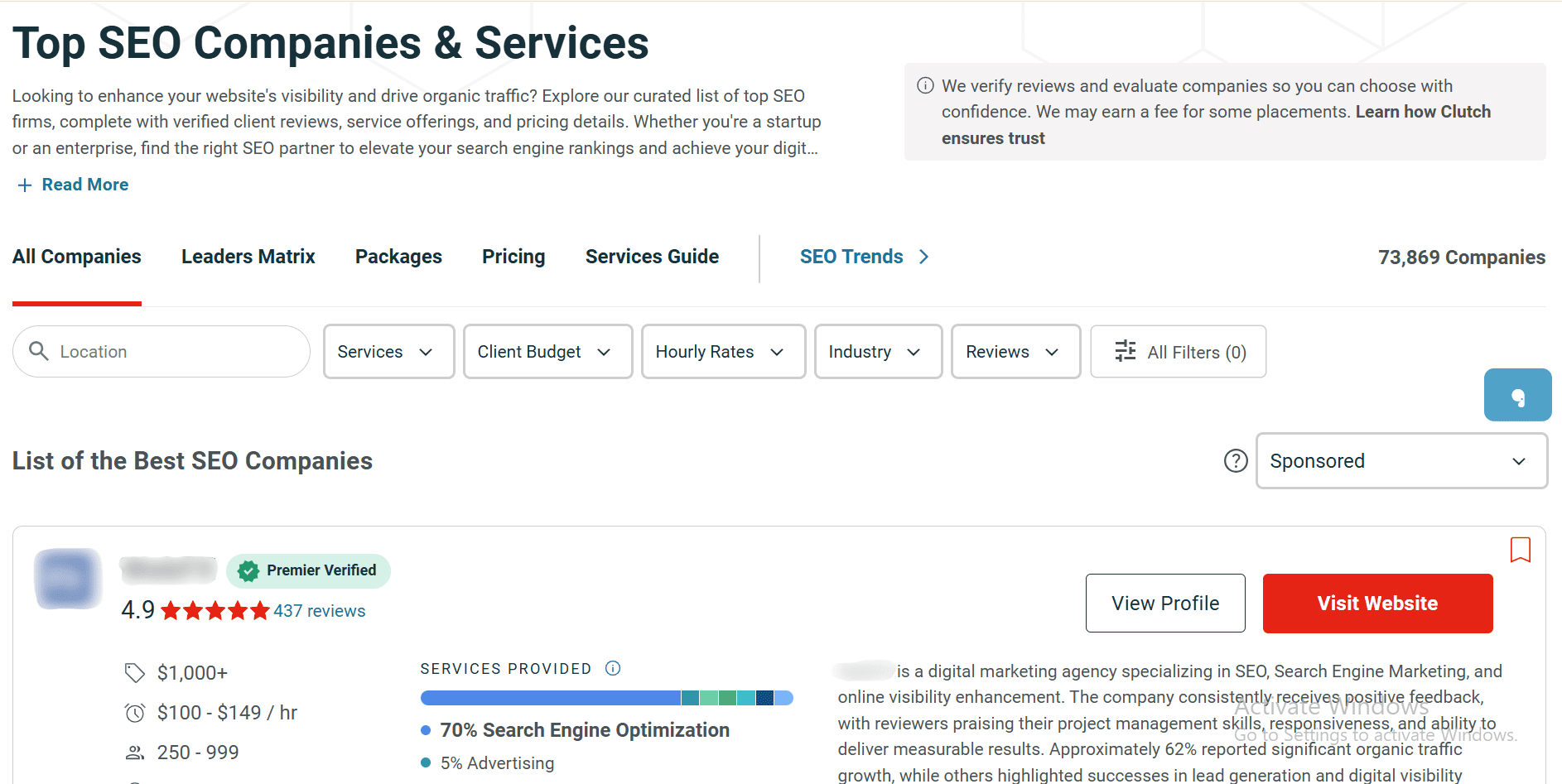
Task: Switch to the Leaders Matrix tab
Action: click(248, 257)
